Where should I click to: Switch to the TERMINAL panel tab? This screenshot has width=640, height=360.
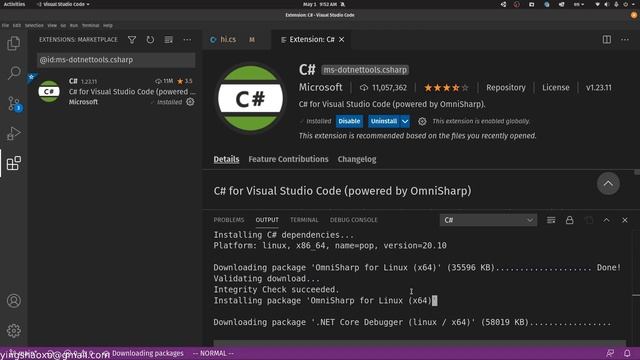(x=304, y=220)
